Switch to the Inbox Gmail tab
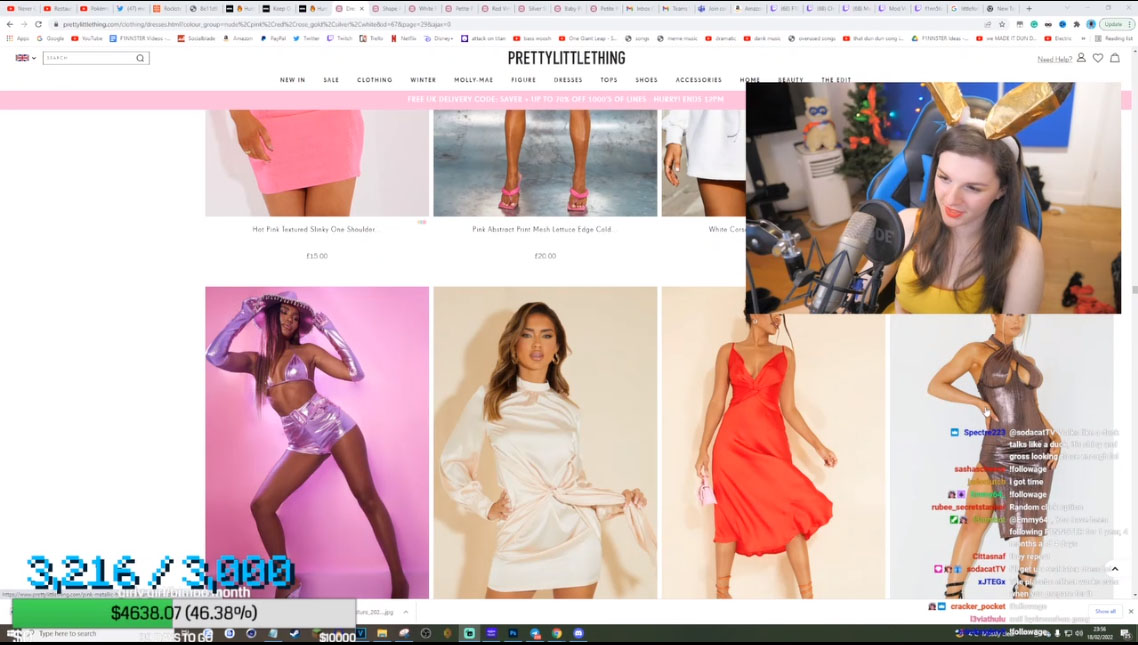 (x=639, y=9)
